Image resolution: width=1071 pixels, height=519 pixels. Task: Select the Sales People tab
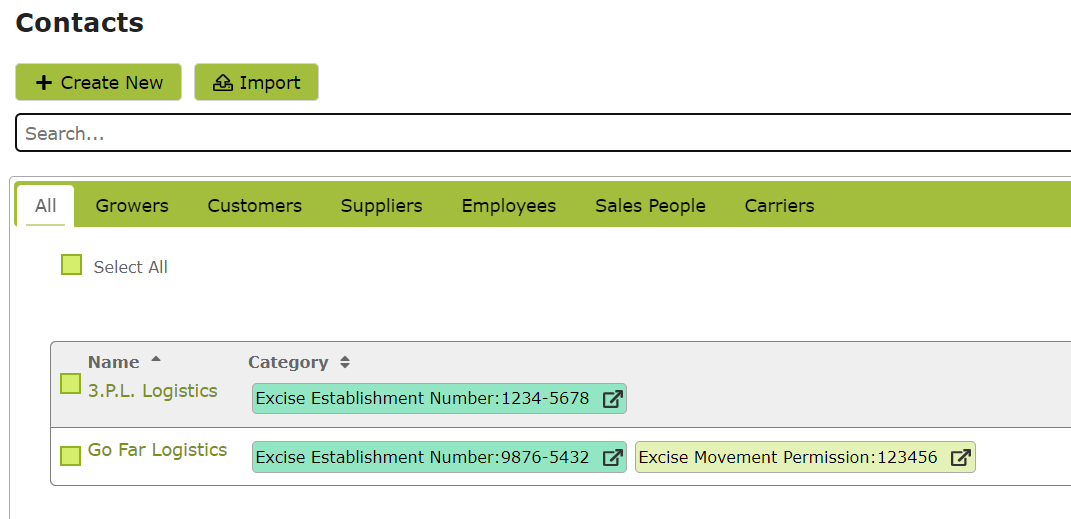[x=650, y=206]
